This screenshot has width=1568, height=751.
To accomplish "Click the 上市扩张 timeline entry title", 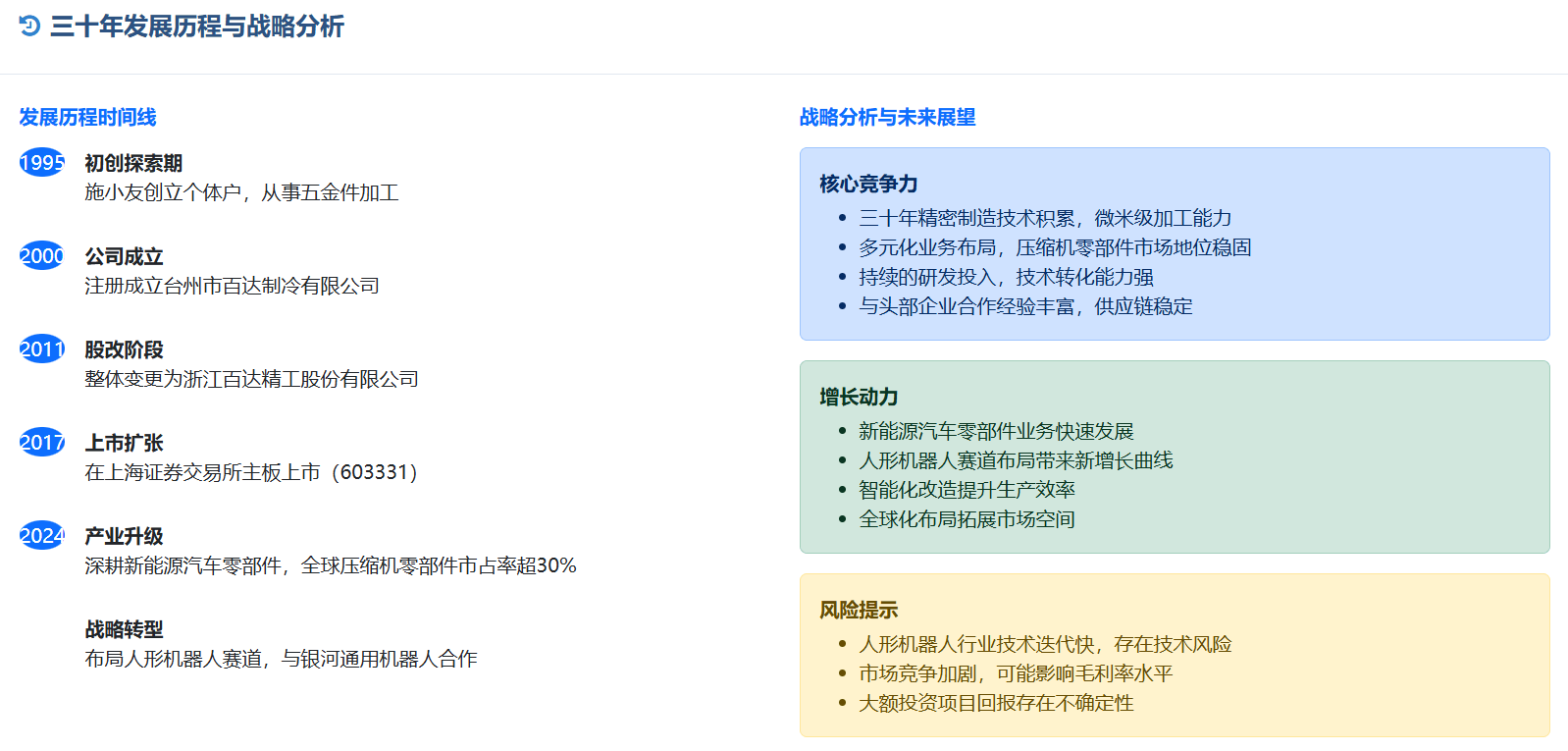I will click(124, 443).
